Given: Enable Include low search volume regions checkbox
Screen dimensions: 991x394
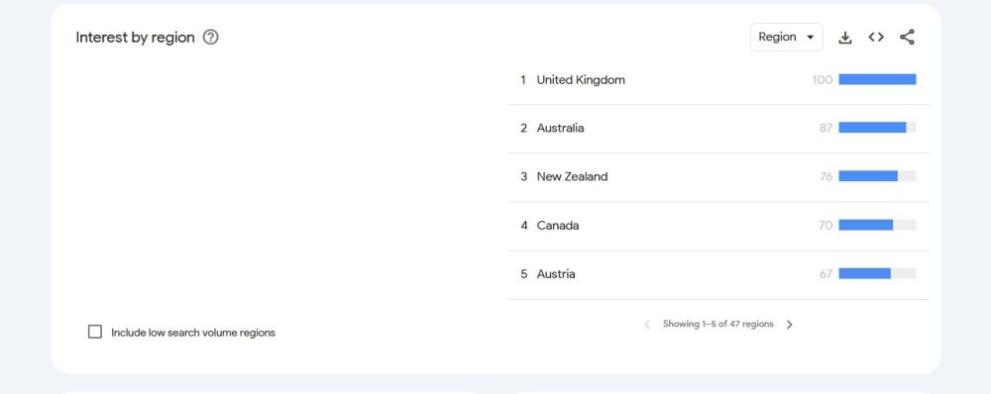Looking at the screenshot, I should 95,332.
